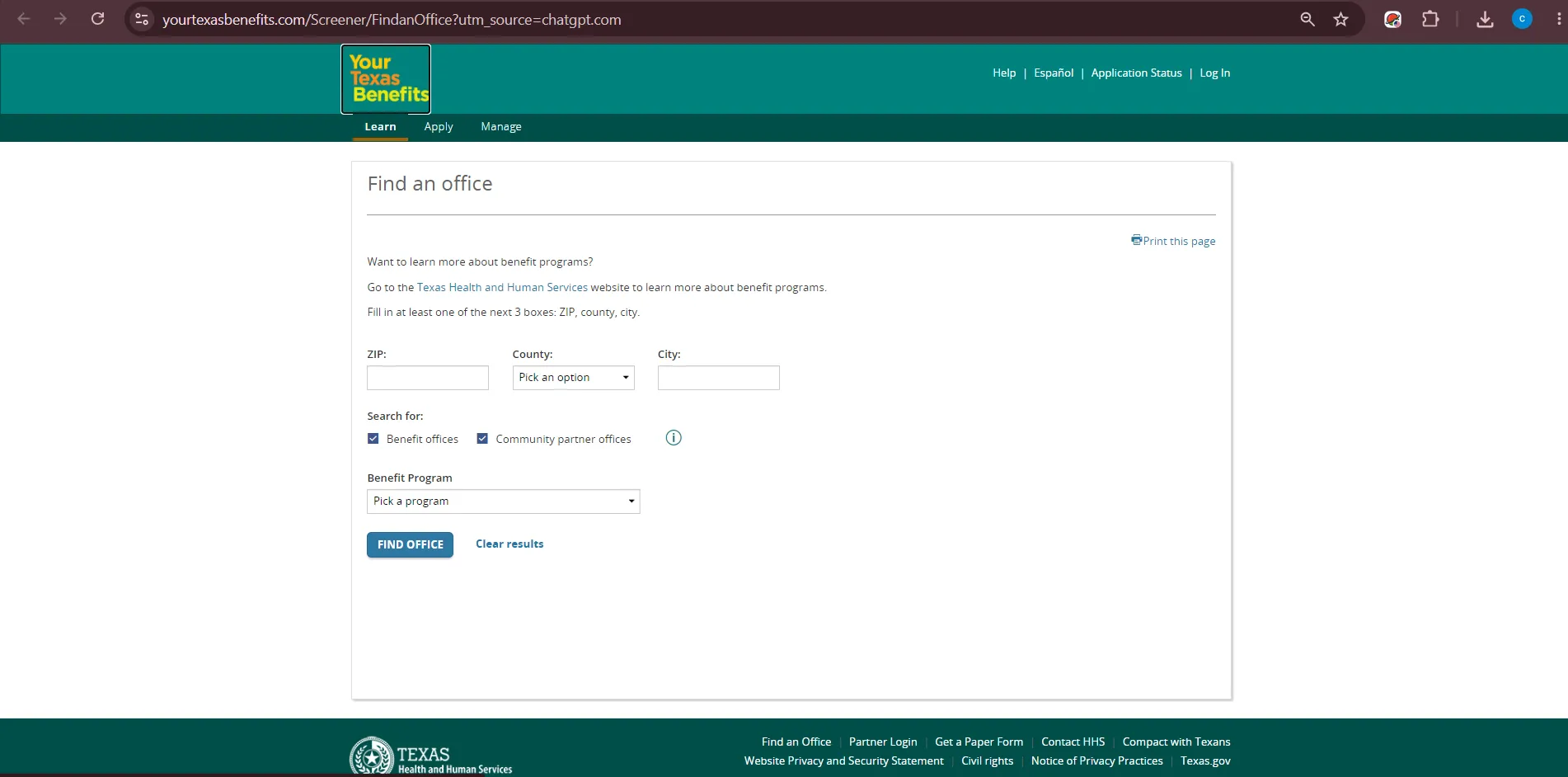
Task: Click into the City input field
Action: (718, 378)
